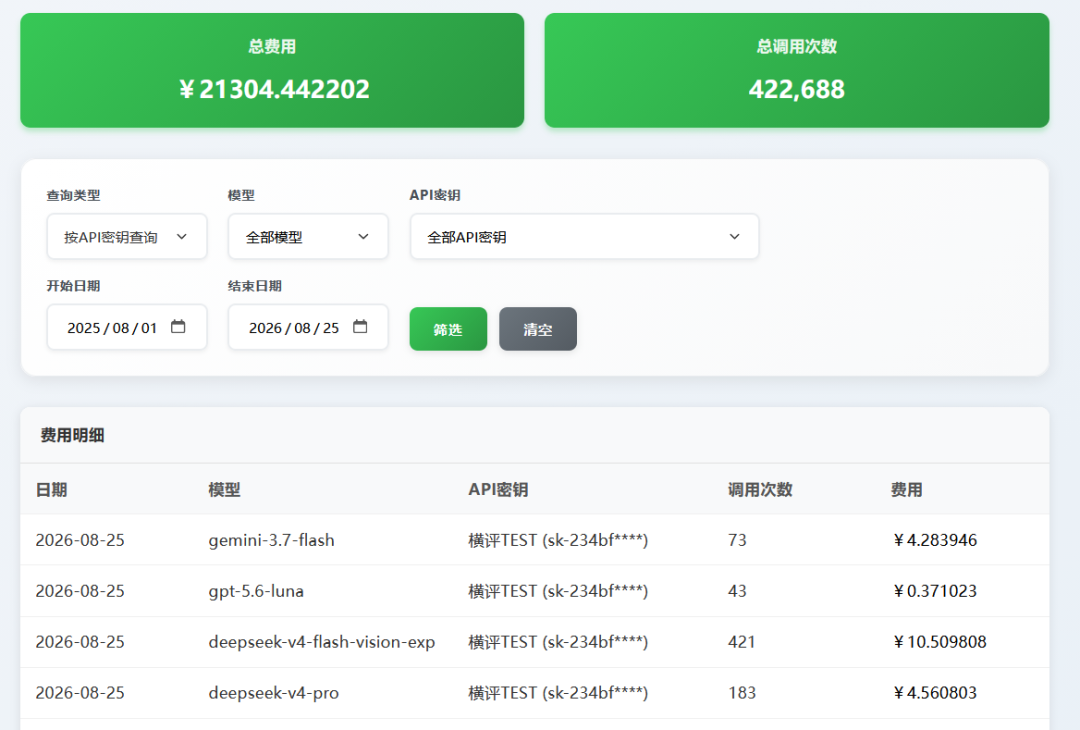Click the date cell in gemini-3.7-flash row
This screenshot has height=730, width=1080.
tap(80, 541)
